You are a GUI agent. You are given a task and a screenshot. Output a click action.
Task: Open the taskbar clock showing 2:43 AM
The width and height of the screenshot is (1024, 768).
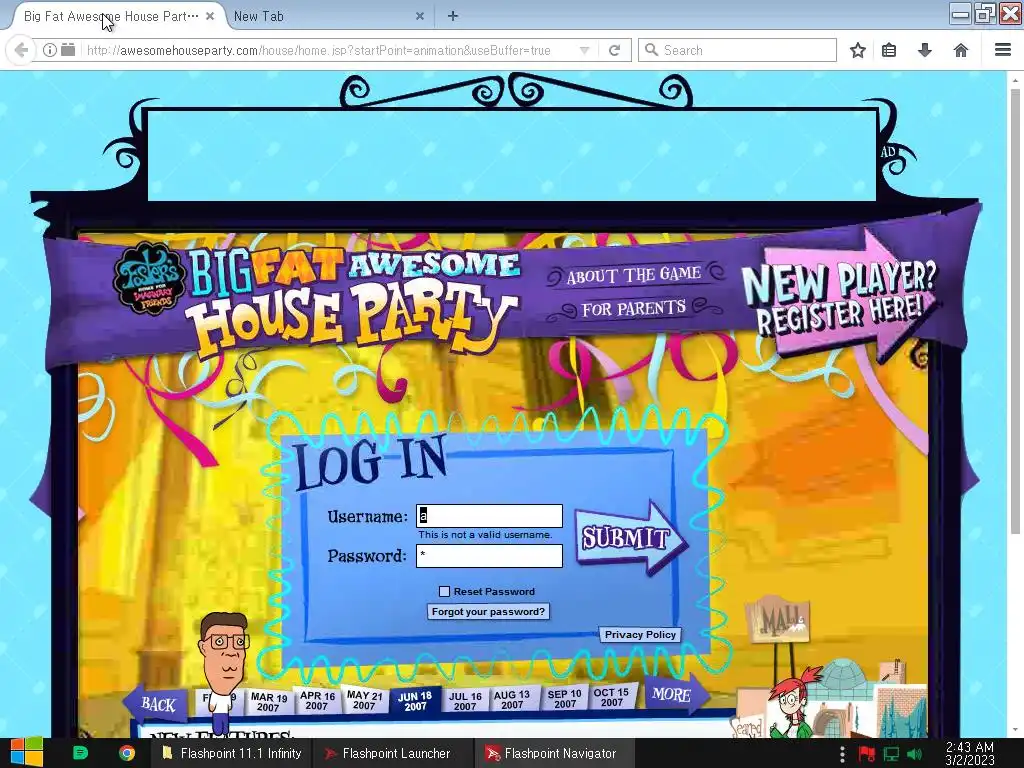click(x=970, y=754)
